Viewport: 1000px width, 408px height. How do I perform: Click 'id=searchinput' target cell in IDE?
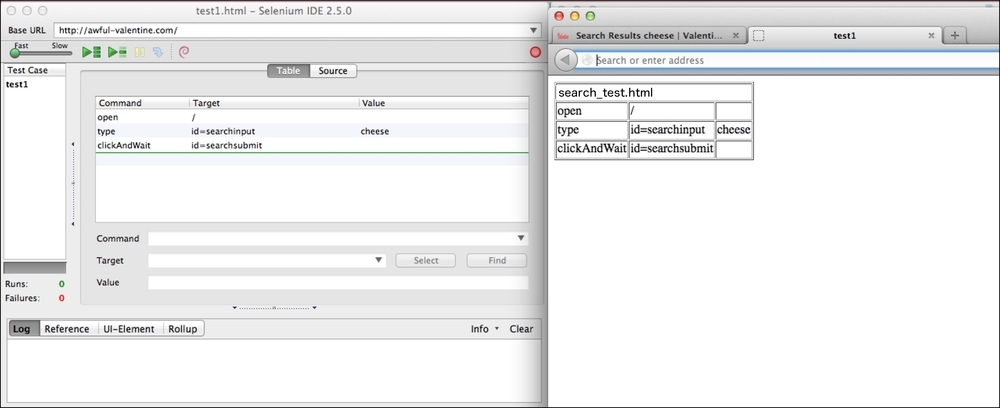[x=224, y=131]
